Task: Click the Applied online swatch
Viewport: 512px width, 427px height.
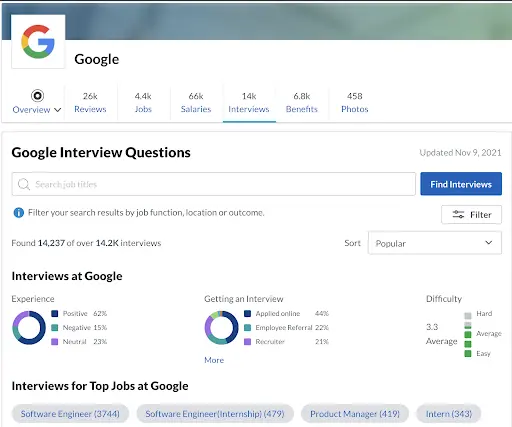Action: [x=247, y=314]
